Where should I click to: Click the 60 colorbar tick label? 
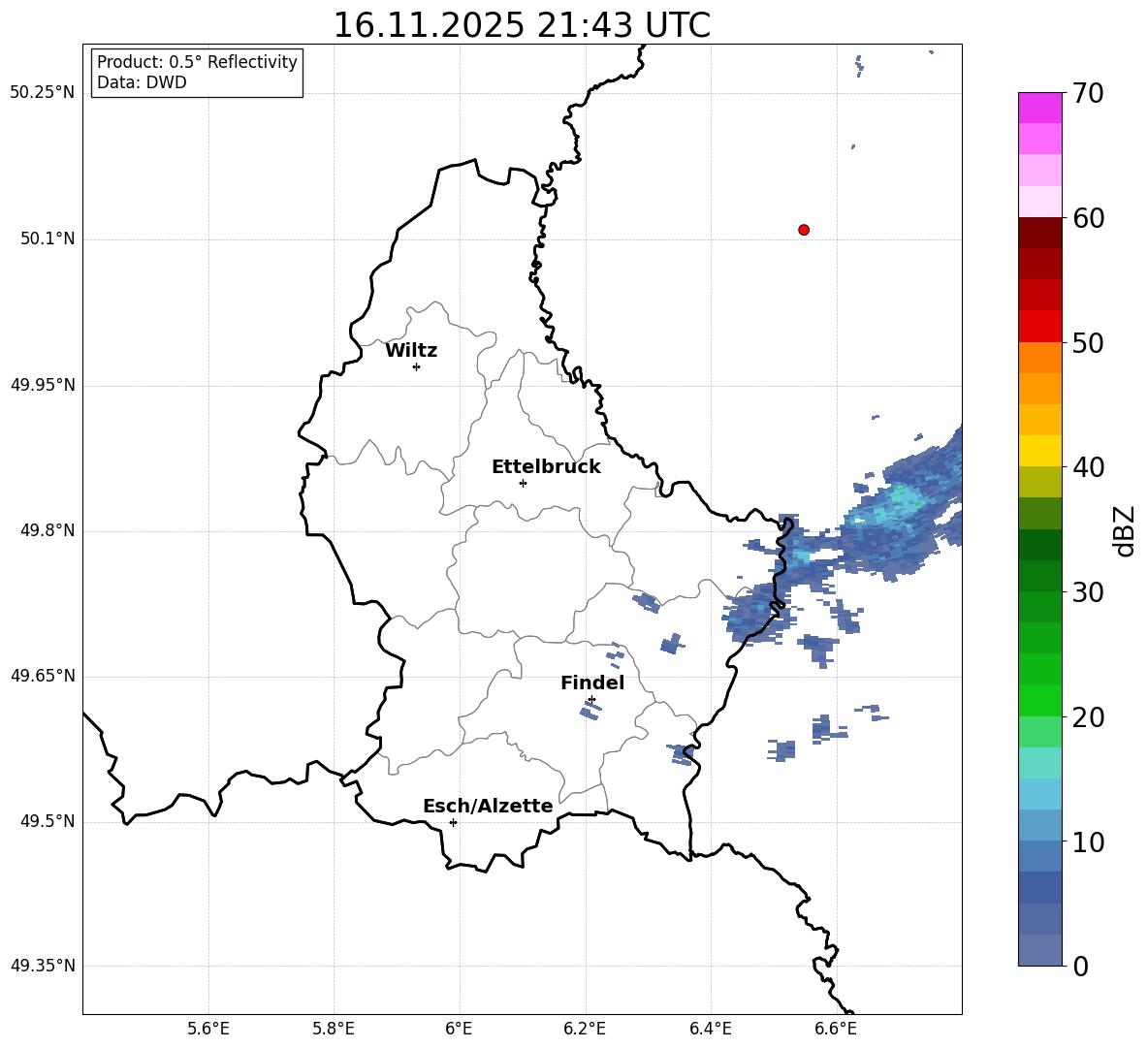pos(1088,218)
